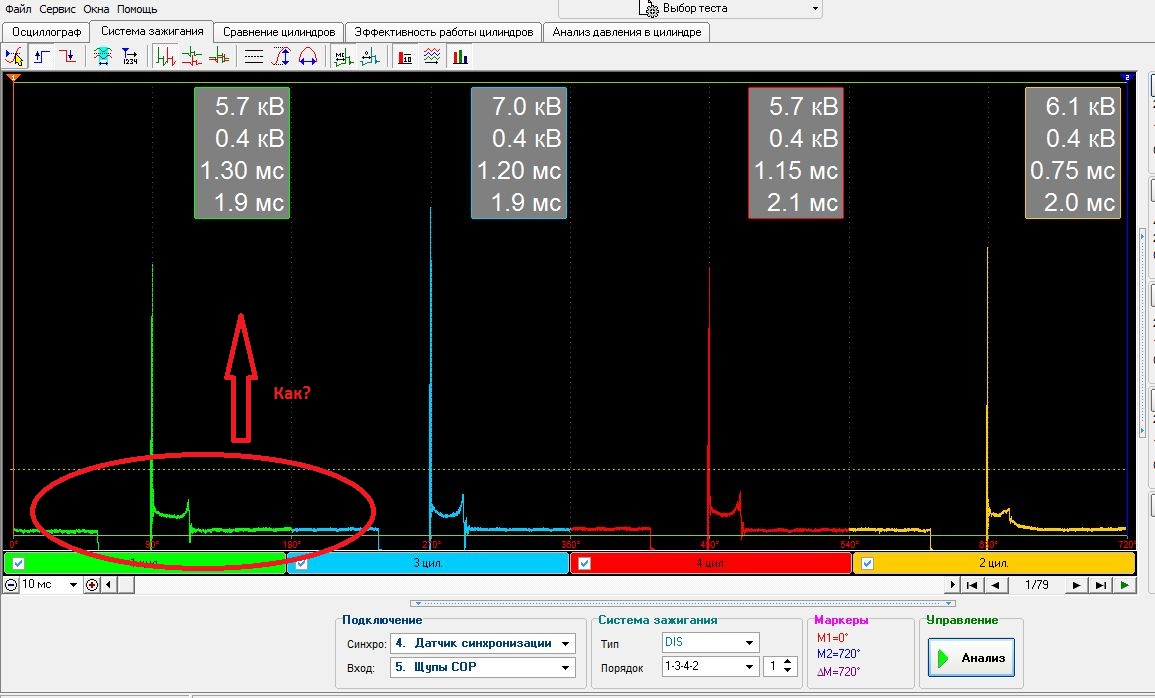Switch to the Осциллограф tab
1155x698 pixels.
coord(46,32)
